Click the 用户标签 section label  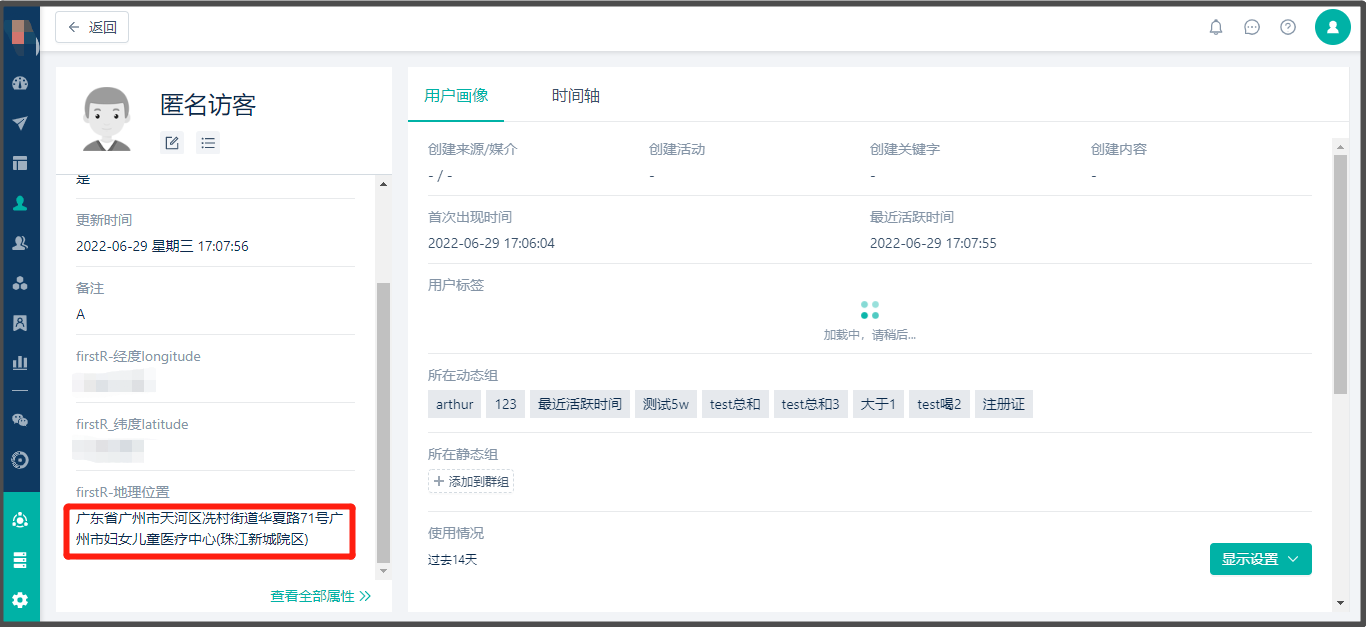point(456,285)
